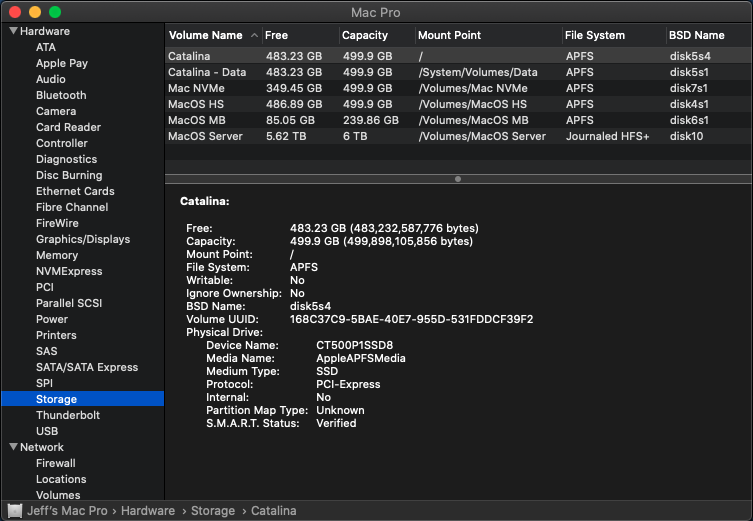The height and width of the screenshot is (521, 753).
Task: Click the sort arrow on Volume Name
Action: [255, 36]
